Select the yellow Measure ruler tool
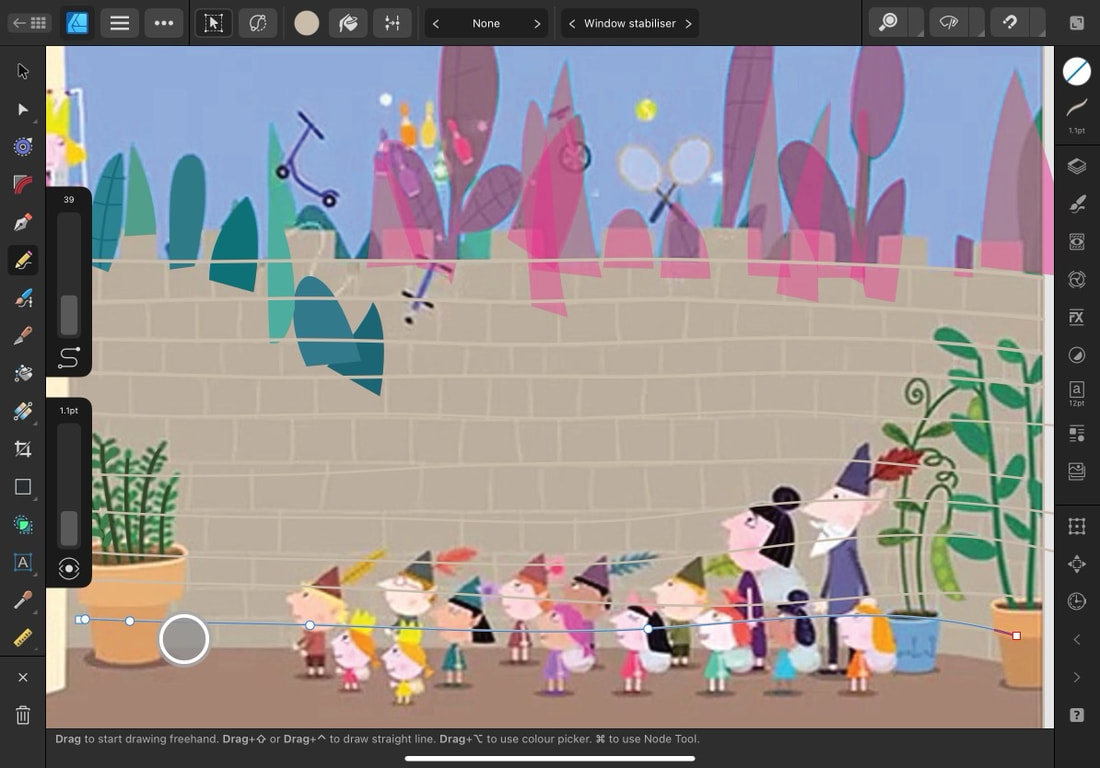 pos(22,638)
